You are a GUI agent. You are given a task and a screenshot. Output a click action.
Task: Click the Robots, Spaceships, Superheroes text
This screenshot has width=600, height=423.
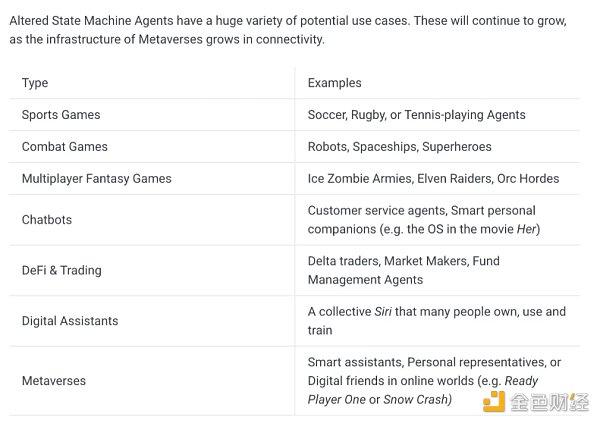(399, 147)
